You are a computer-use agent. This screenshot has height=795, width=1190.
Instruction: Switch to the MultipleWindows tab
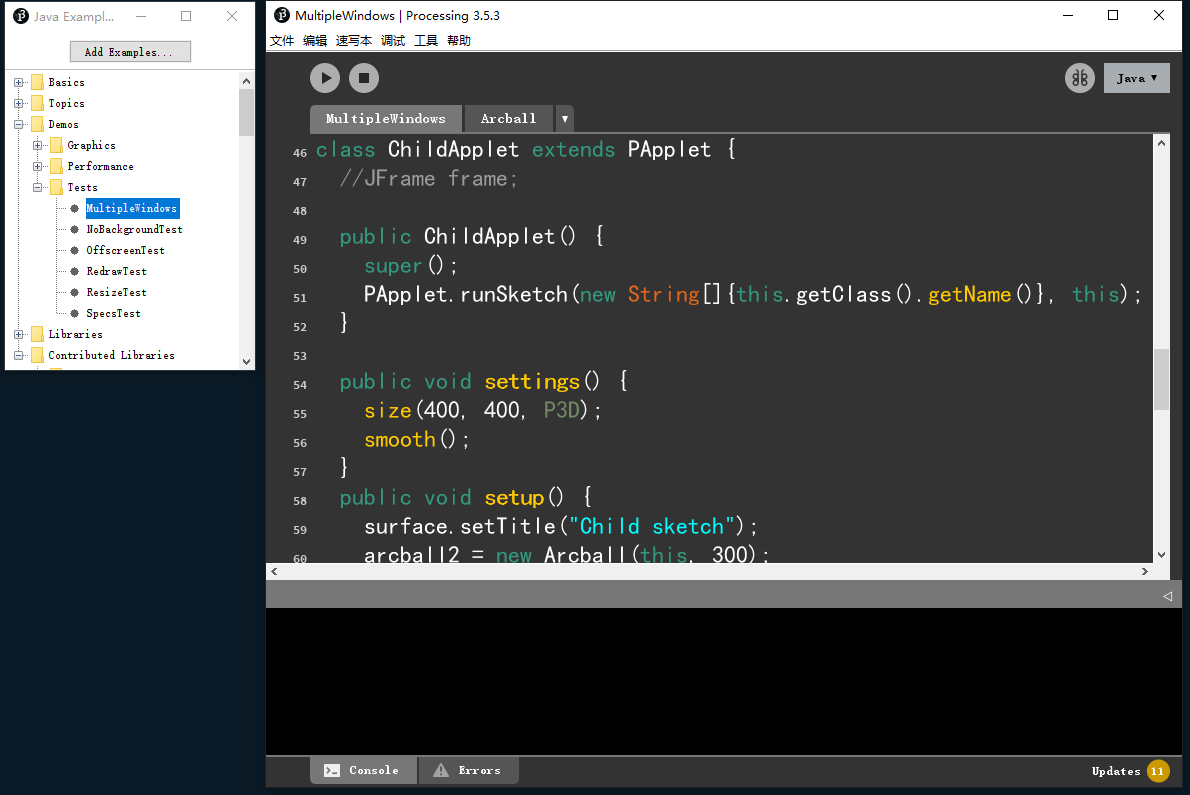tap(386, 118)
